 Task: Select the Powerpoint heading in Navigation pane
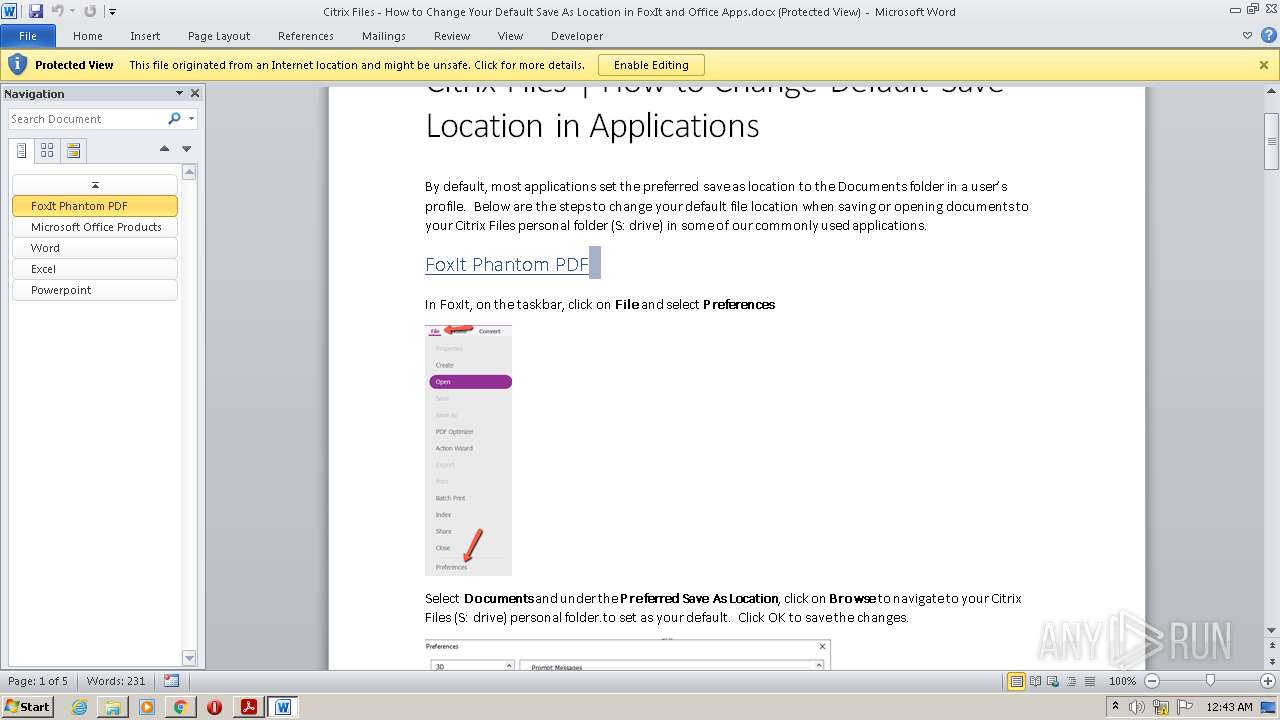(x=95, y=290)
